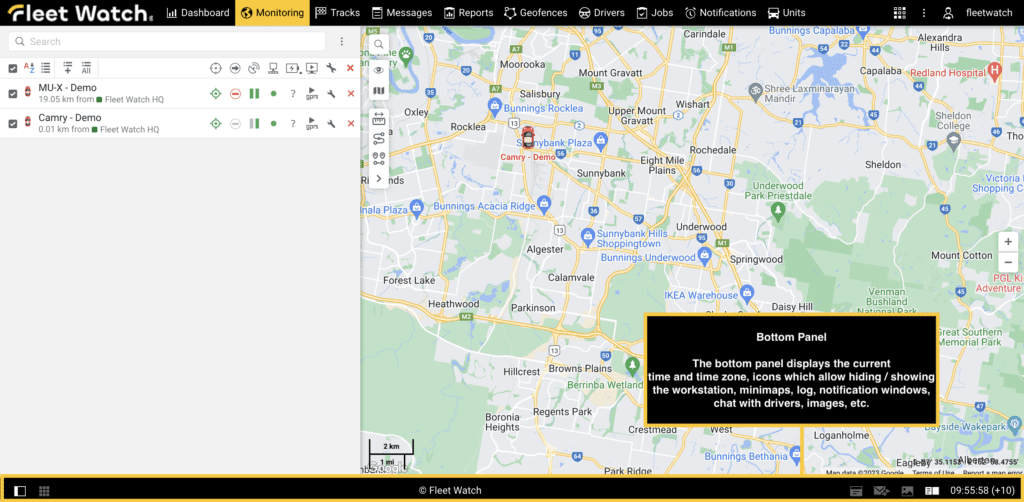Switch to the Tracks tab

coord(337,13)
